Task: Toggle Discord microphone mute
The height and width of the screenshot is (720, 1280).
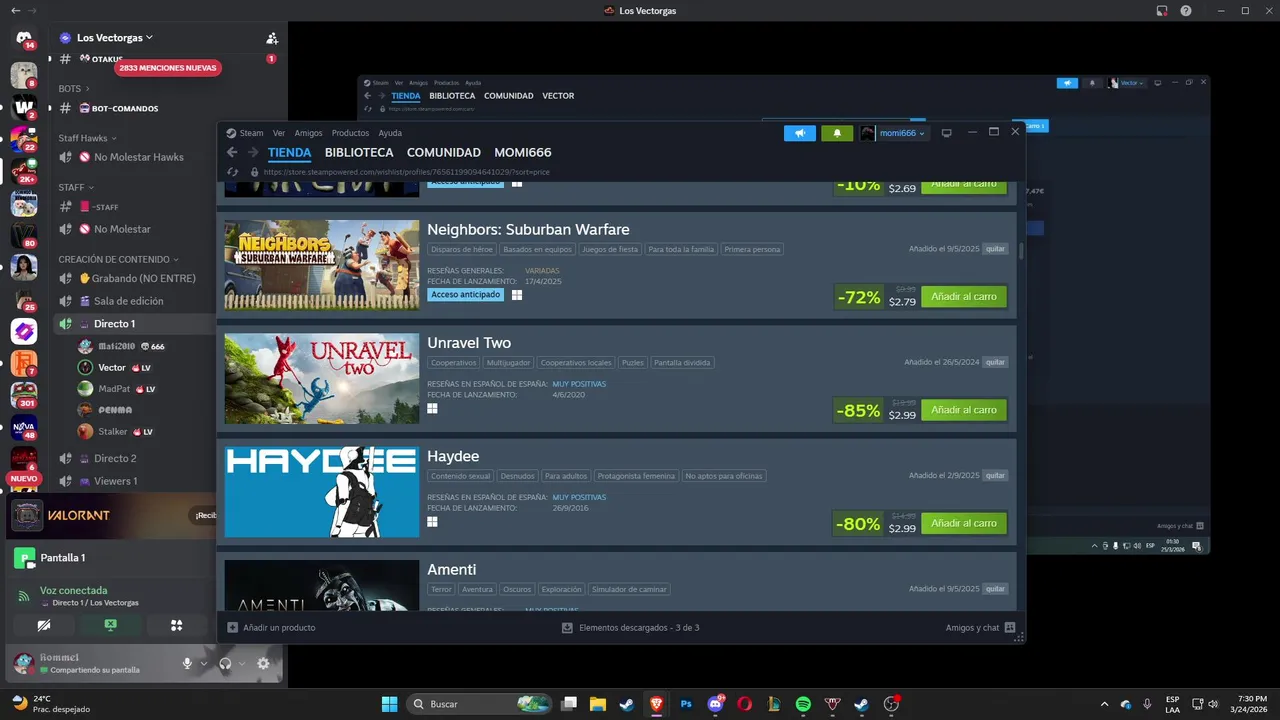Action: pos(187,663)
